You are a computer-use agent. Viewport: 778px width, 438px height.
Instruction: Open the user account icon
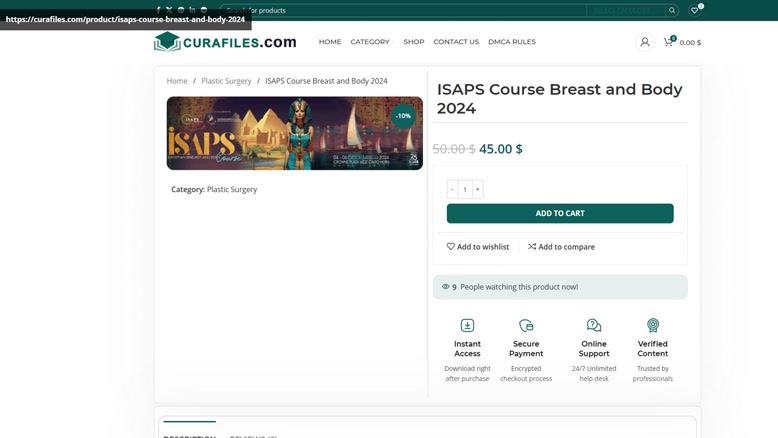[x=645, y=42]
